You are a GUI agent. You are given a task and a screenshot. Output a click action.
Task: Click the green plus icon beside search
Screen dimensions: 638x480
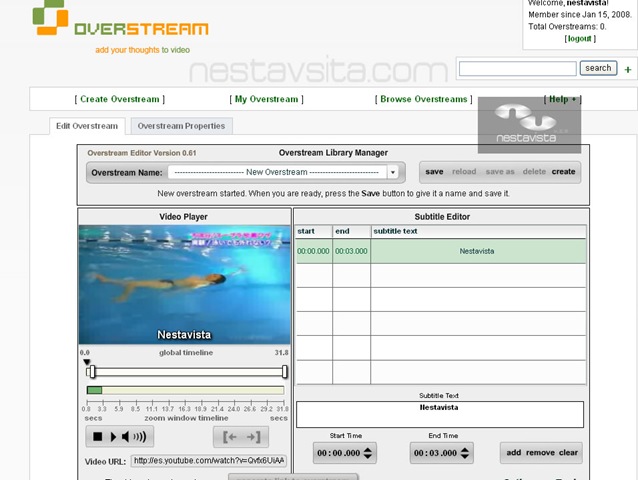pyautogui.click(x=628, y=69)
